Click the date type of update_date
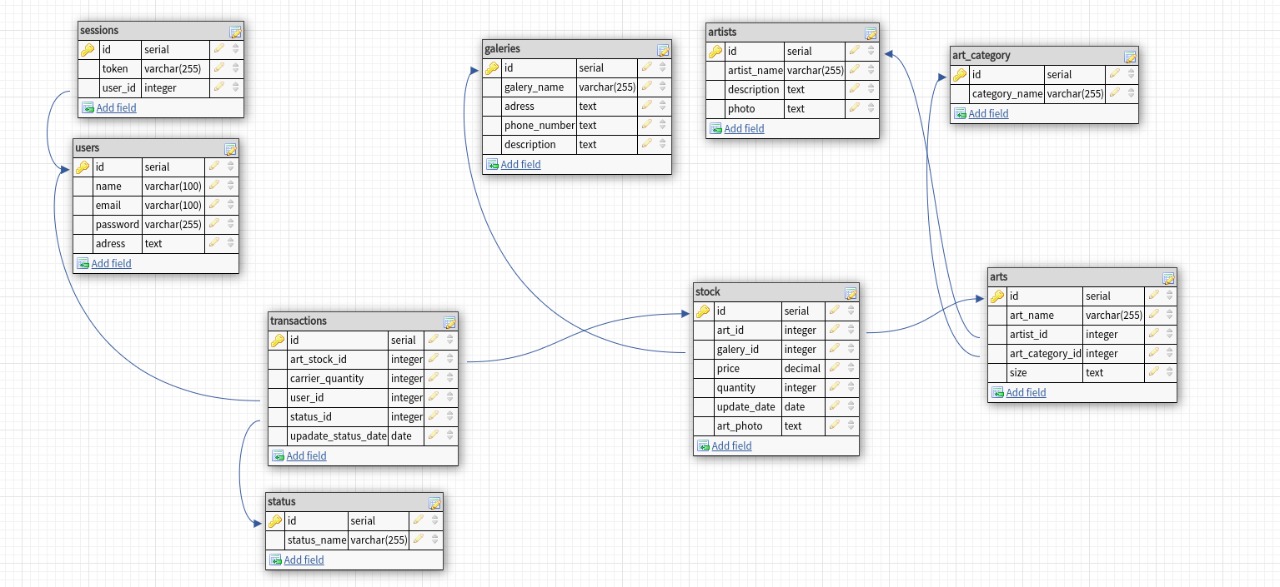This screenshot has width=1280, height=587. (795, 407)
